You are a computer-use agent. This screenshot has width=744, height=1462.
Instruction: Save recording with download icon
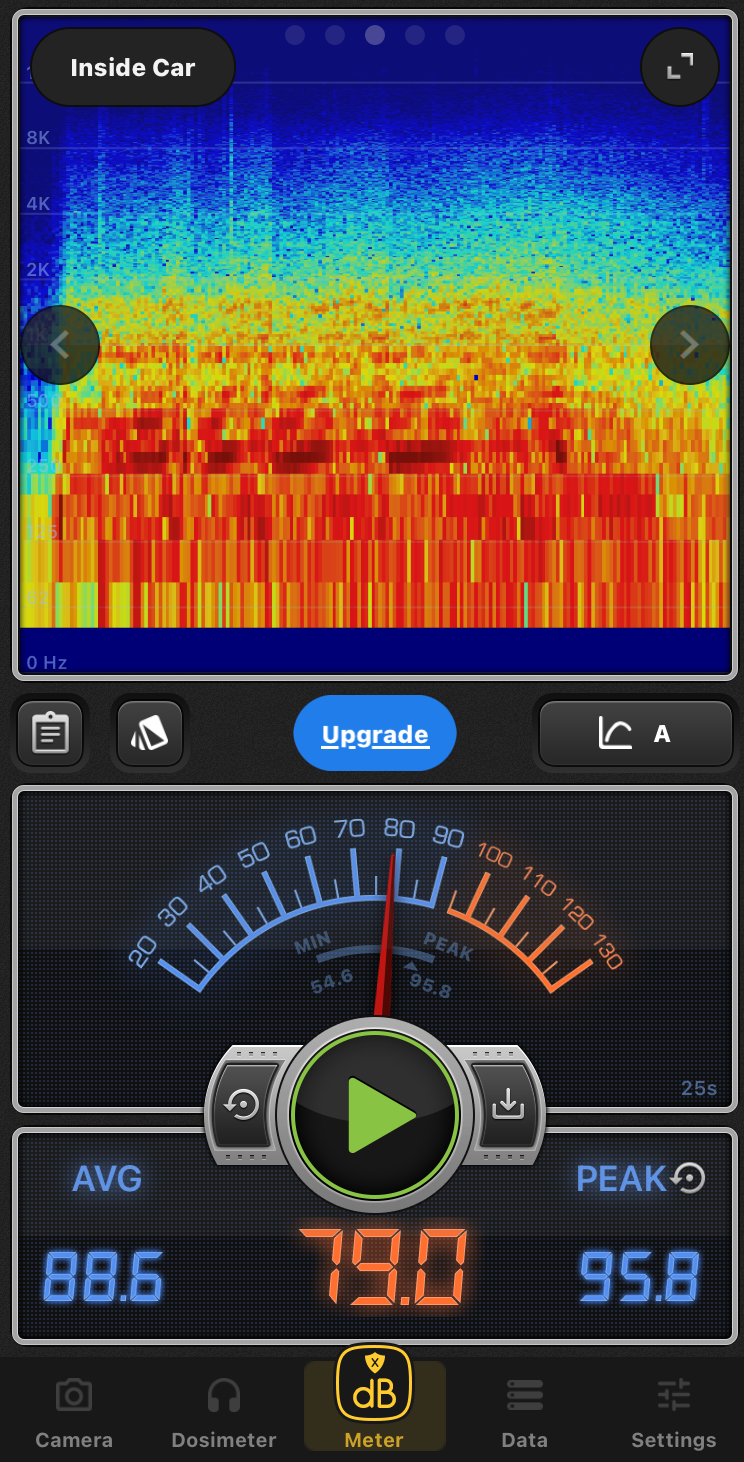coord(508,1104)
